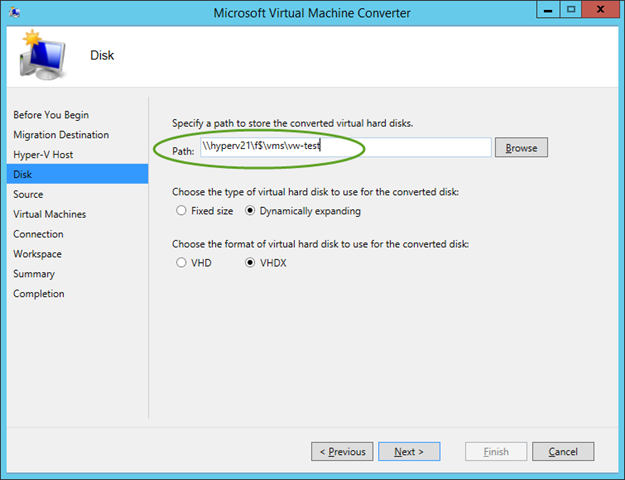Viewport: 625px width, 480px height.
Task: Jump to the Summary step
Action: 34,274
